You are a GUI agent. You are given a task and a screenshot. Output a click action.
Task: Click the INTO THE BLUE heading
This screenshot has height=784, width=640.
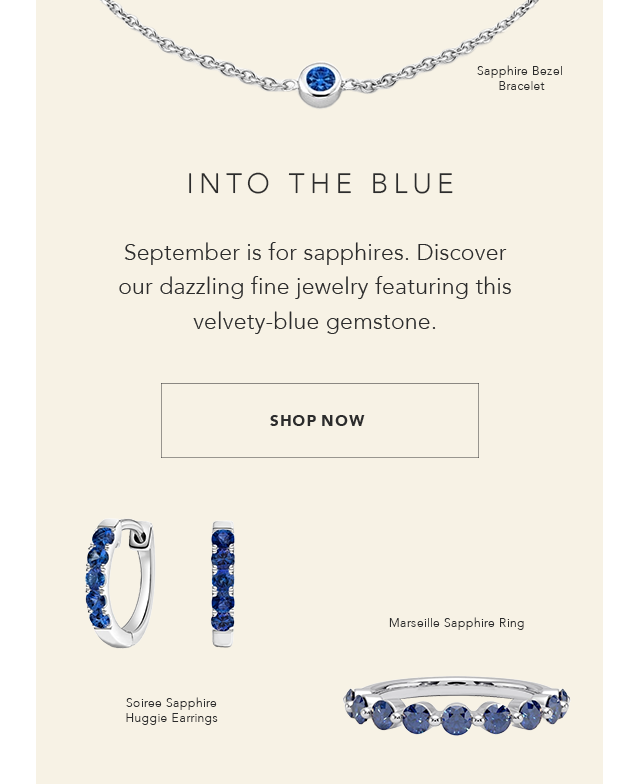pos(320,183)
